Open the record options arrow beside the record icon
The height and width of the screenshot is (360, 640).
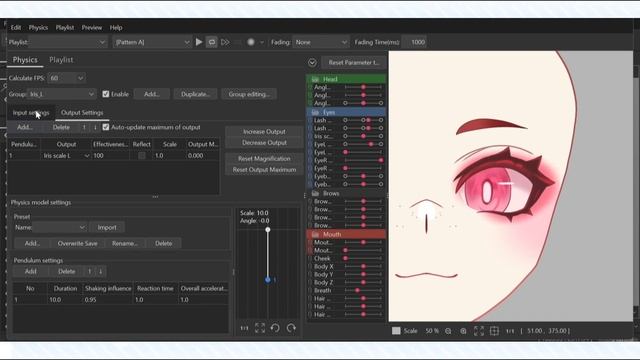262,42
